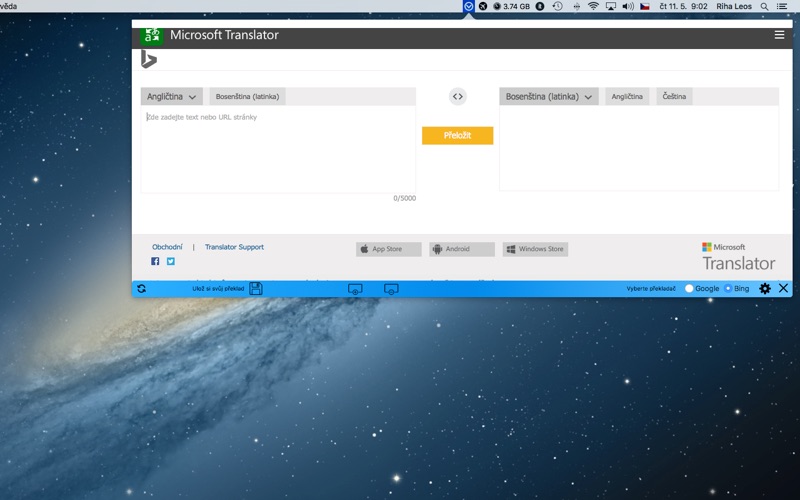The width and height of the screenshot is (800, 500).
Task: Click the Riha Leos user name
Action: point(734,6)
